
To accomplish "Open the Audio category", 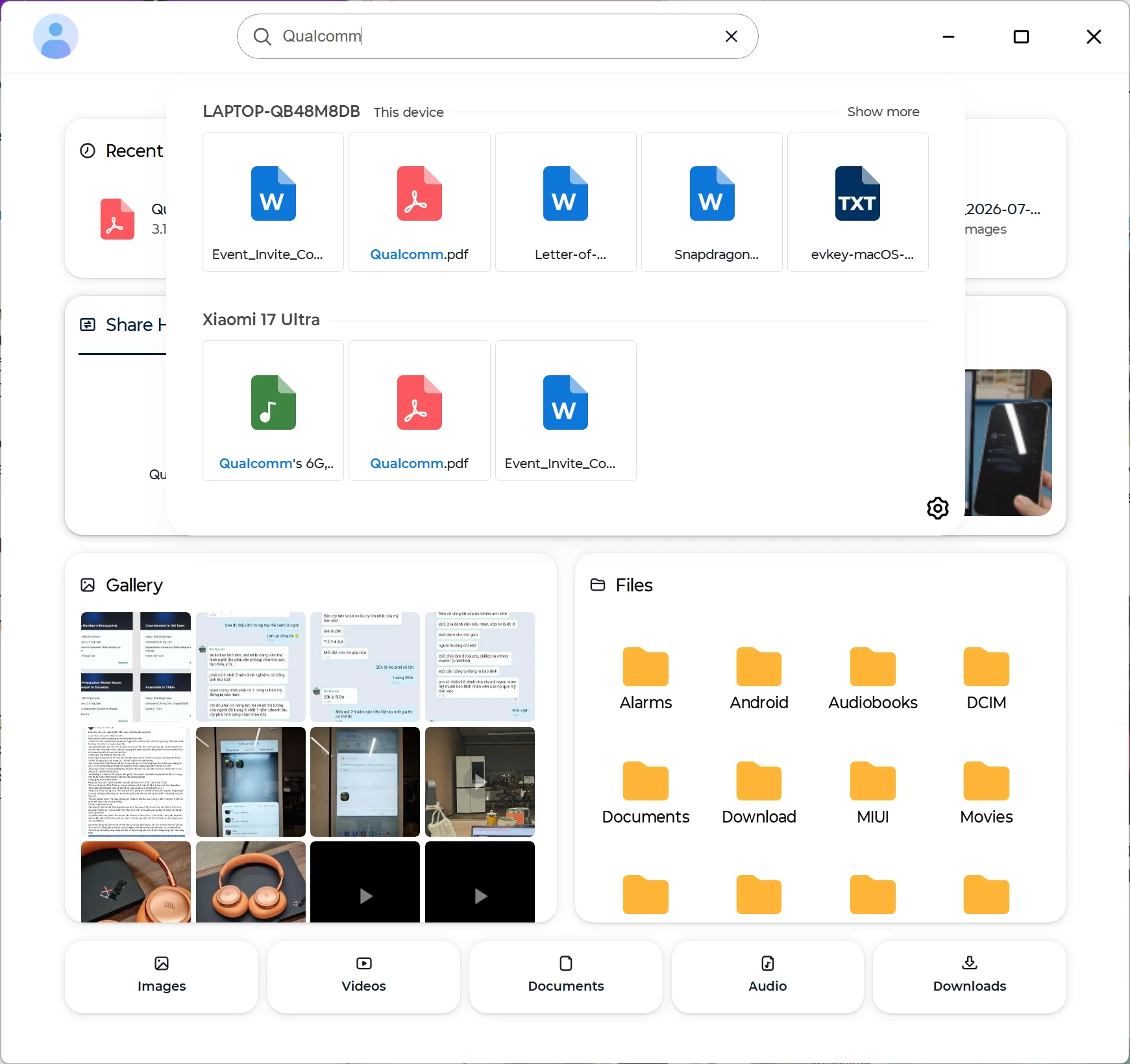I will (767, 976).
